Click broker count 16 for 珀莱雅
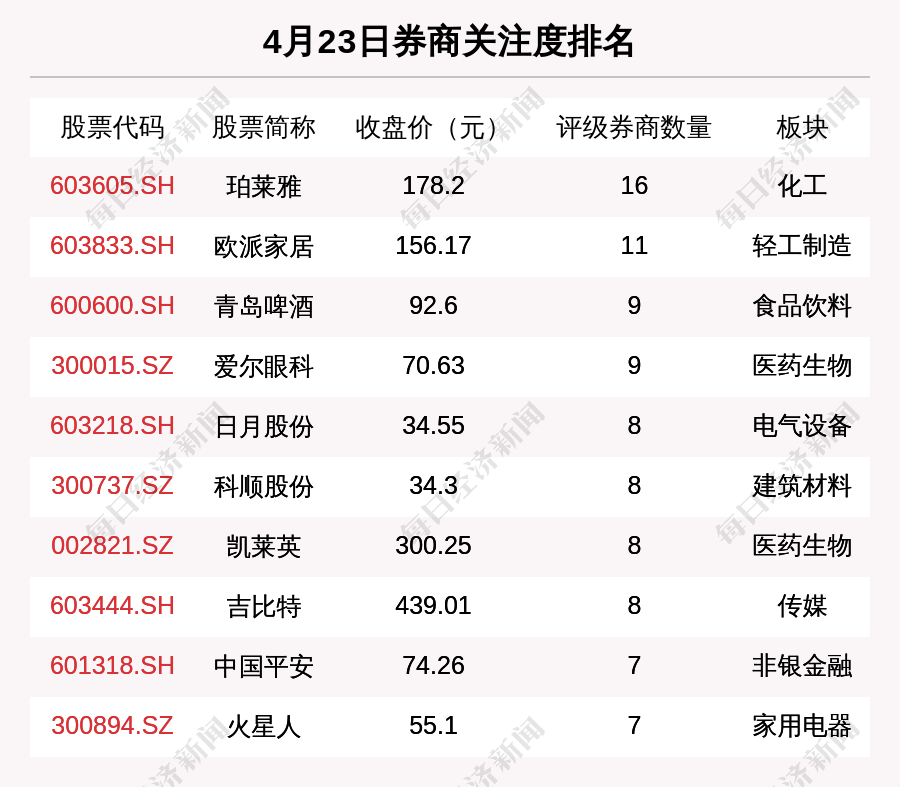This screenshot has height=787, width=900. click(x=634, y=186)
